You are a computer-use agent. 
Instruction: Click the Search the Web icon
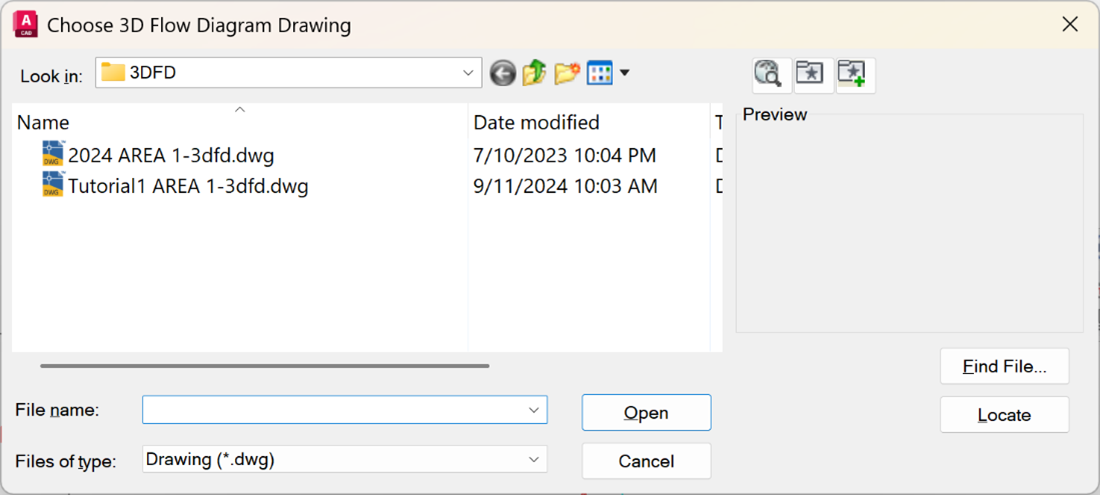pos(768,73)
